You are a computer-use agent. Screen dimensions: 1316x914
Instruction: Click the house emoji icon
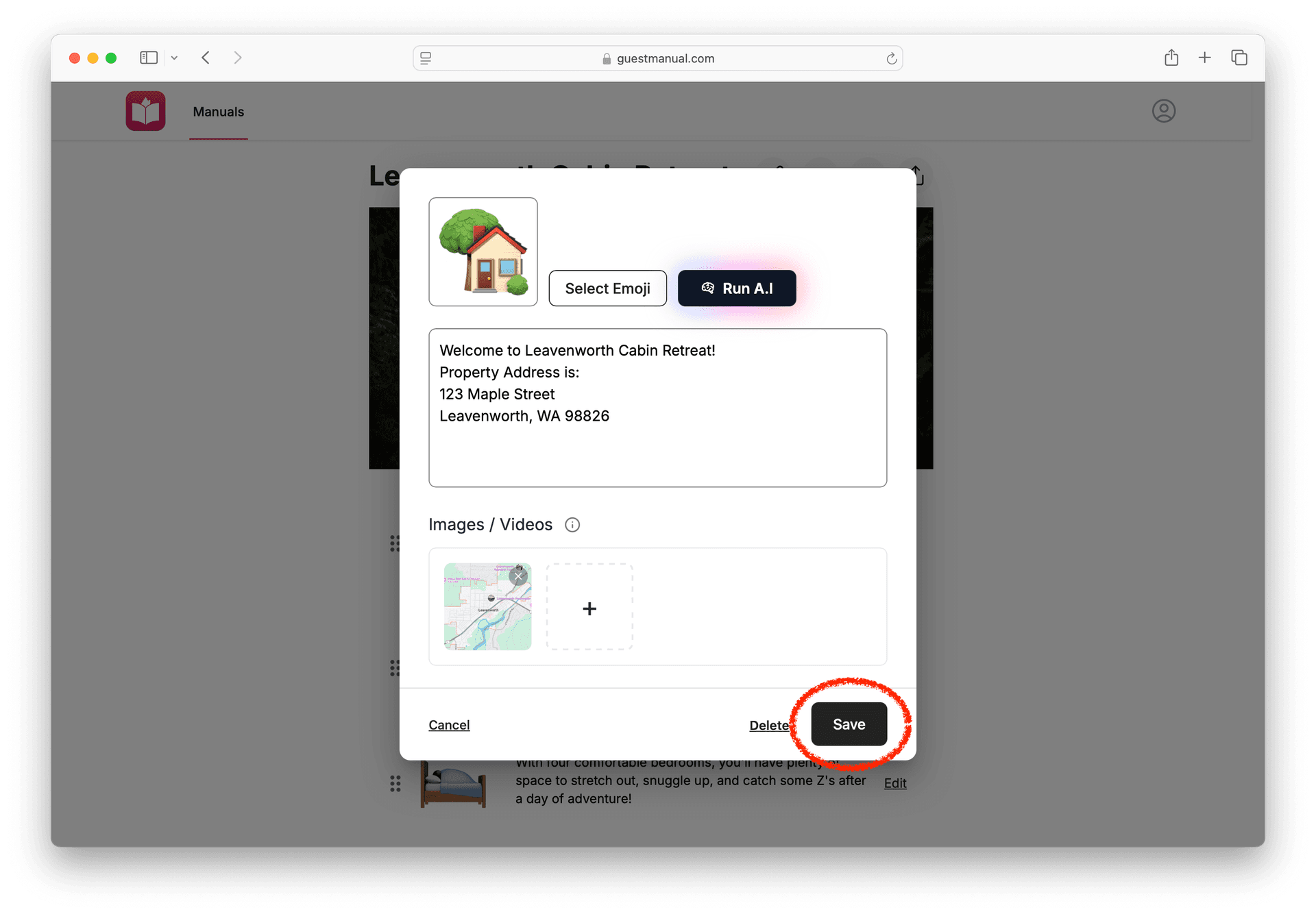coord(484,252)
